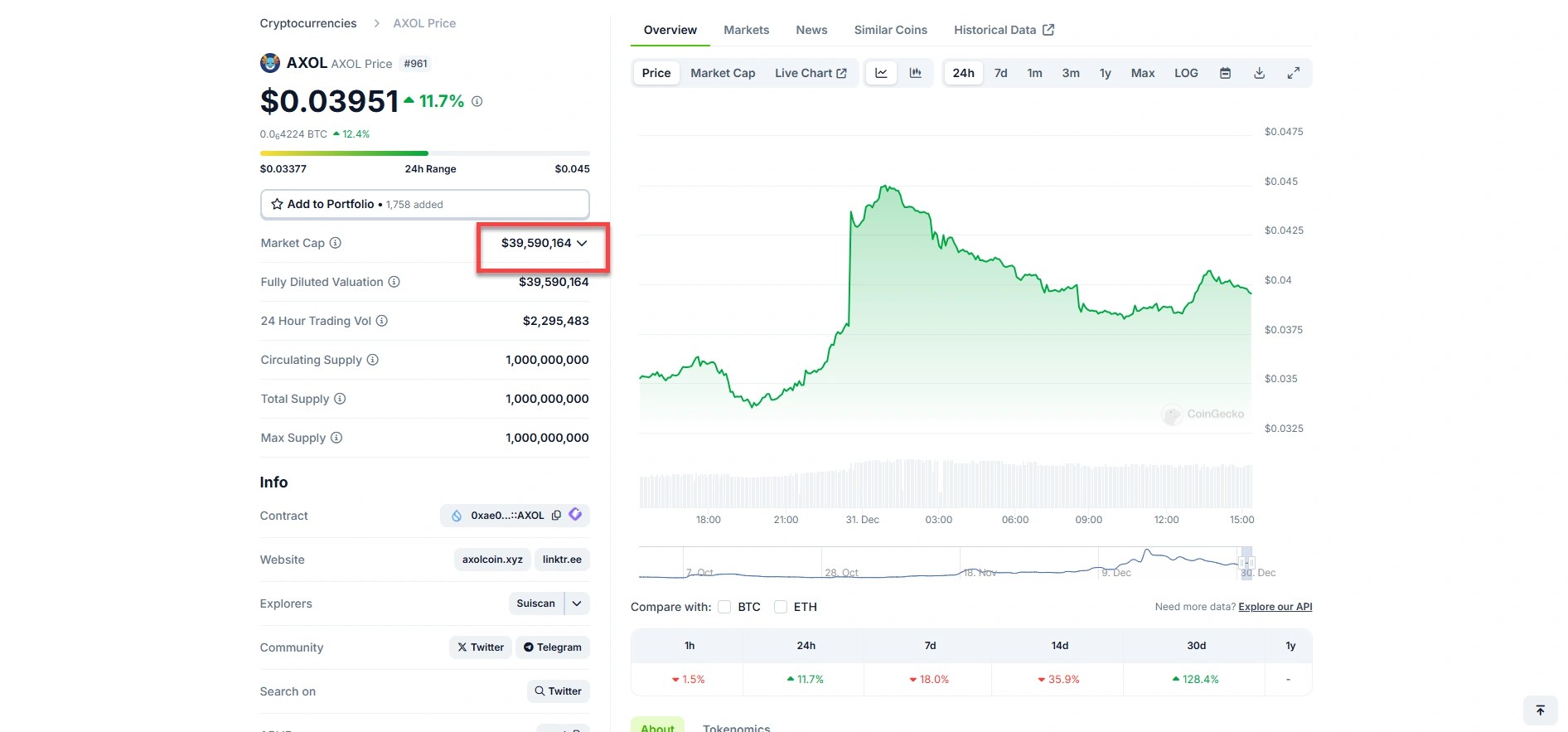Open the calendar date range picker
Viewport: 1568px width, 732px height.
[x=1225, y=73]
